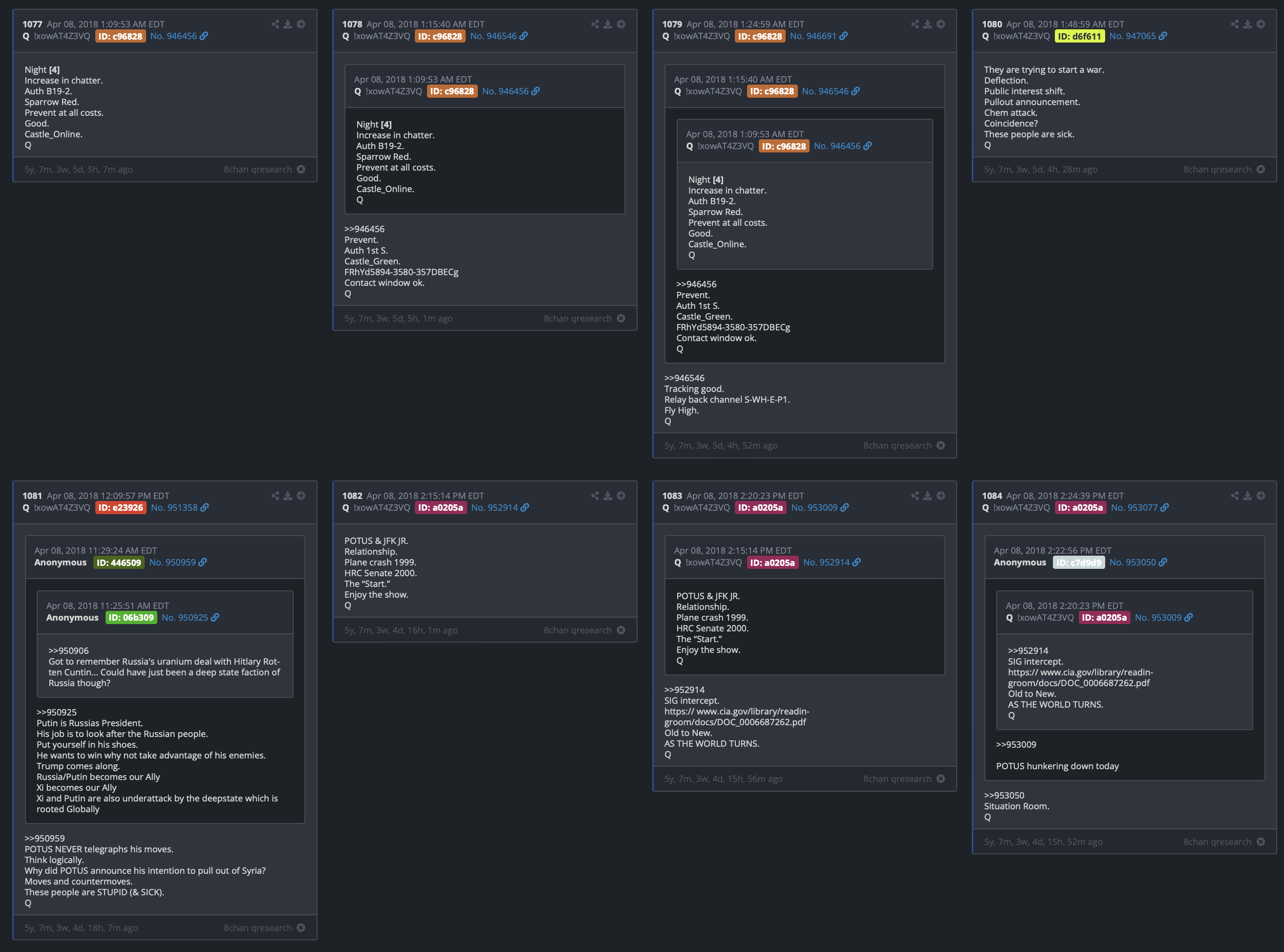
Task: Click the x-circle icon in post 1078's footer
Action: [x=621, y=319]
